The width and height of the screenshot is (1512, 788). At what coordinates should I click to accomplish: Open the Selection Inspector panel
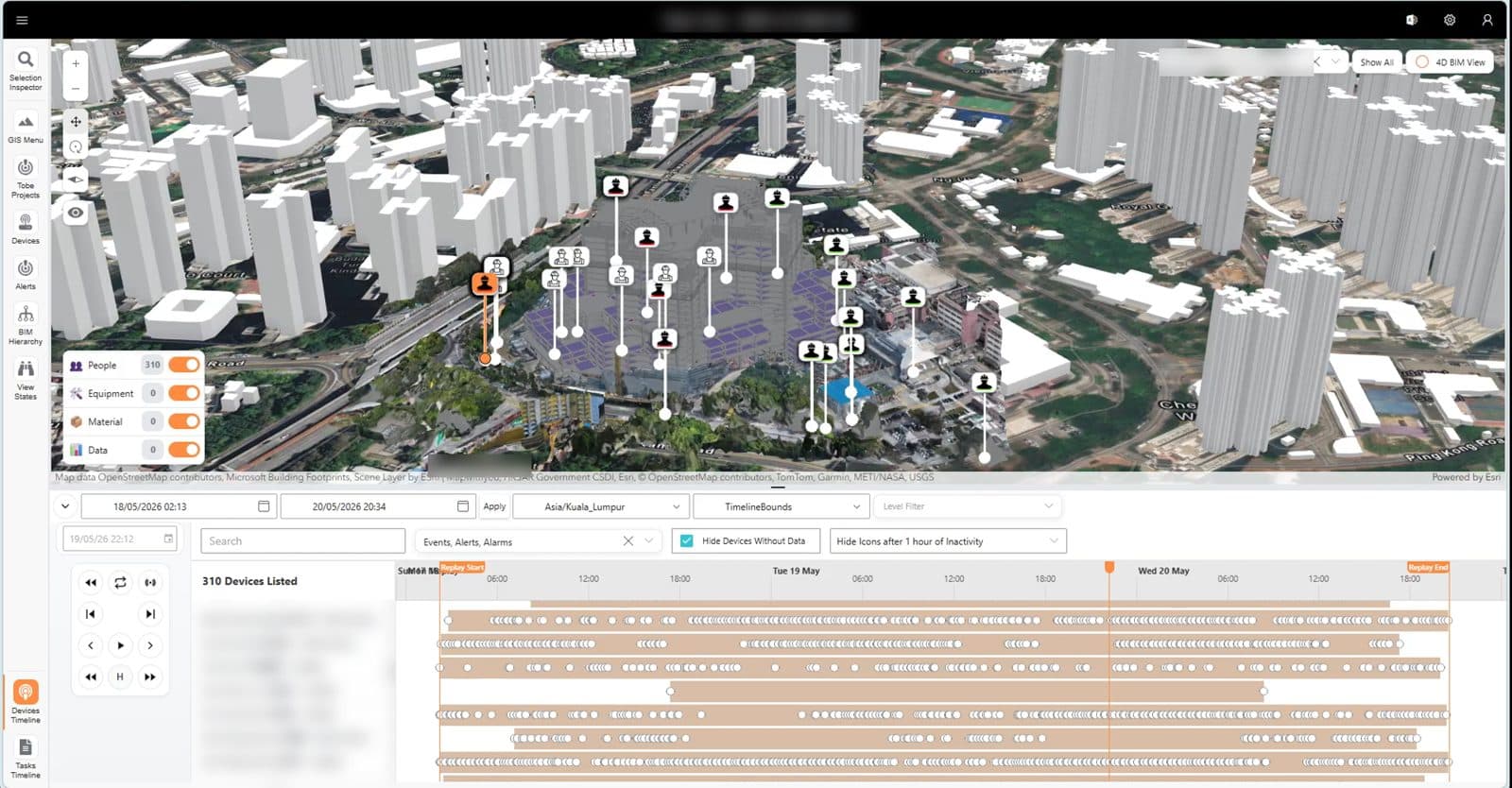[x=26, y=70]
